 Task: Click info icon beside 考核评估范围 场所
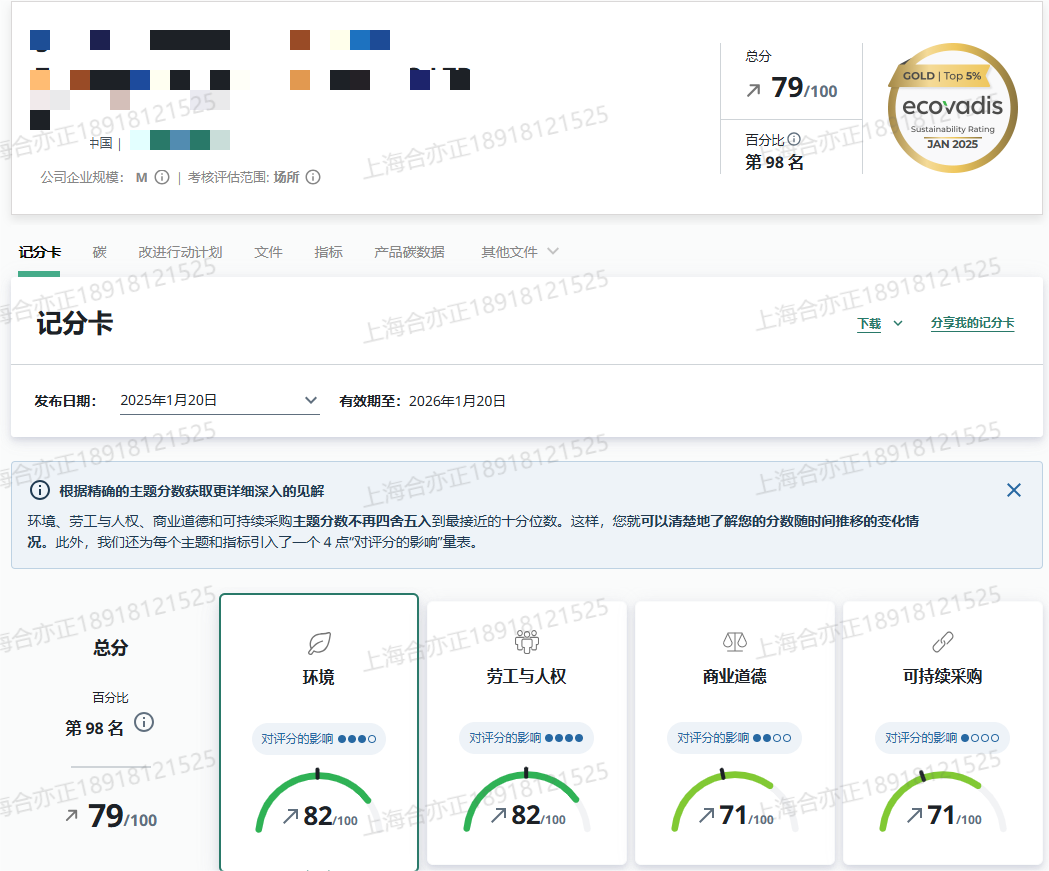click(313, 177)
